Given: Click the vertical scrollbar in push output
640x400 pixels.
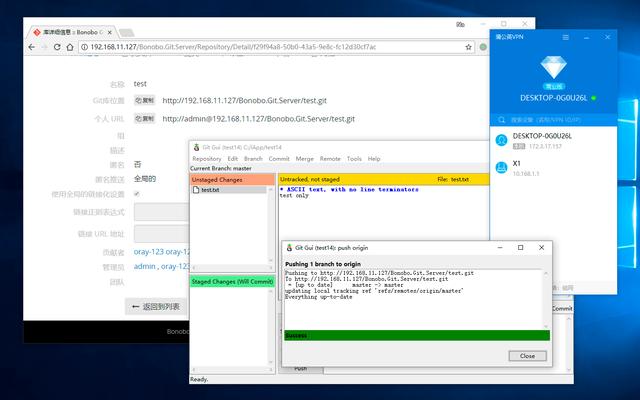Looking at the screenshot, I should point(546,300).
